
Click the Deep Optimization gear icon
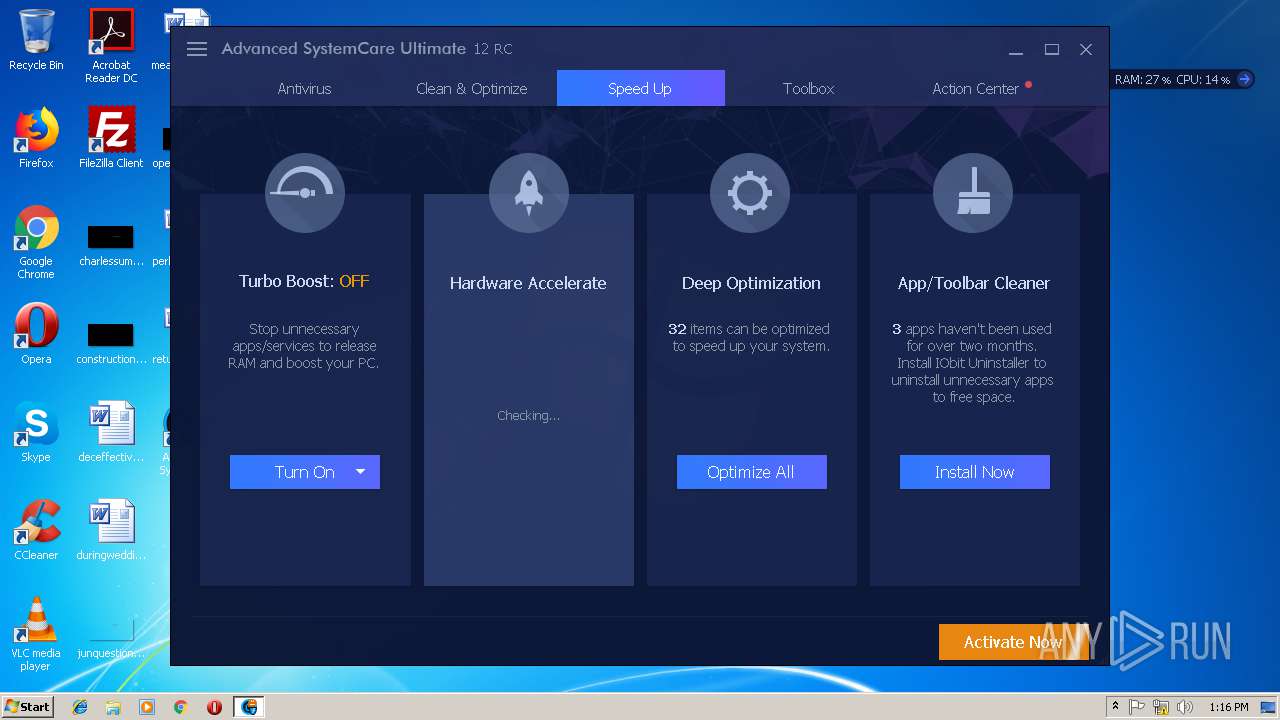[750, 193]
